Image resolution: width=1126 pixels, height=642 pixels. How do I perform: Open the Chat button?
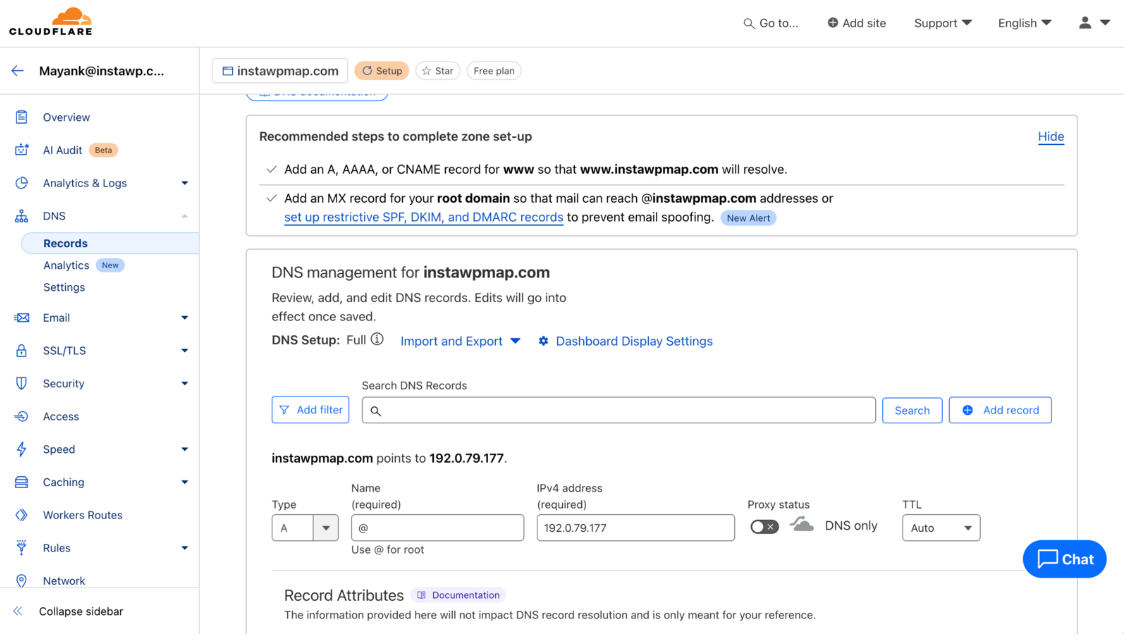pos(1064,559)
